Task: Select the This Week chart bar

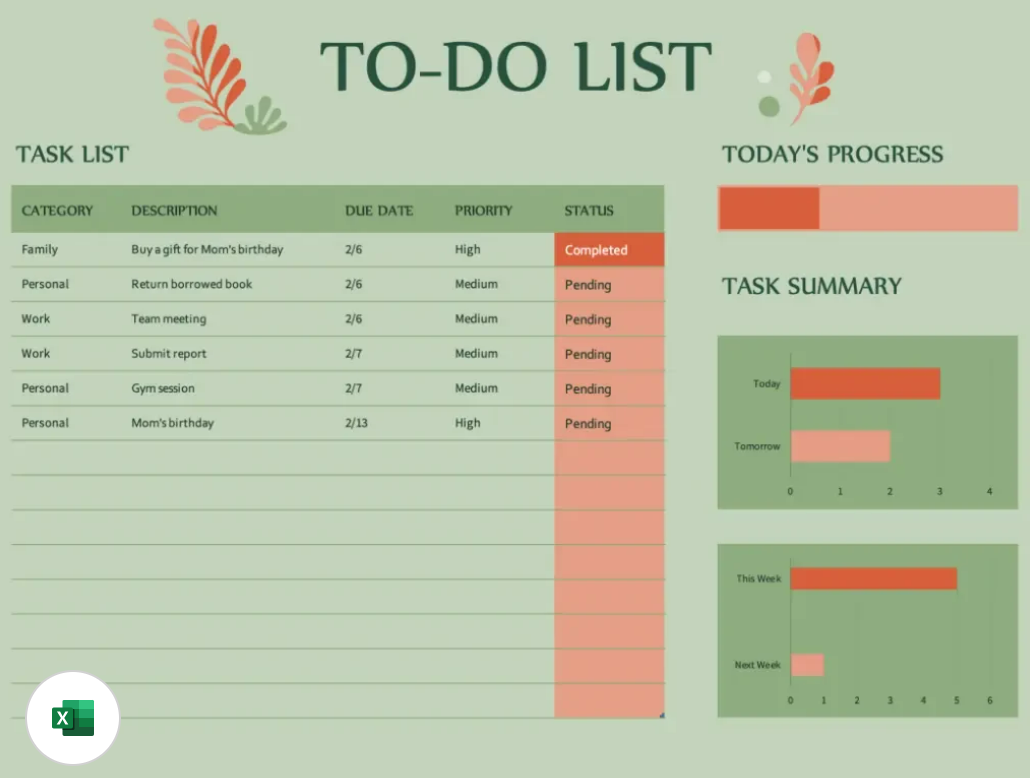Action: tap(875, 578)
